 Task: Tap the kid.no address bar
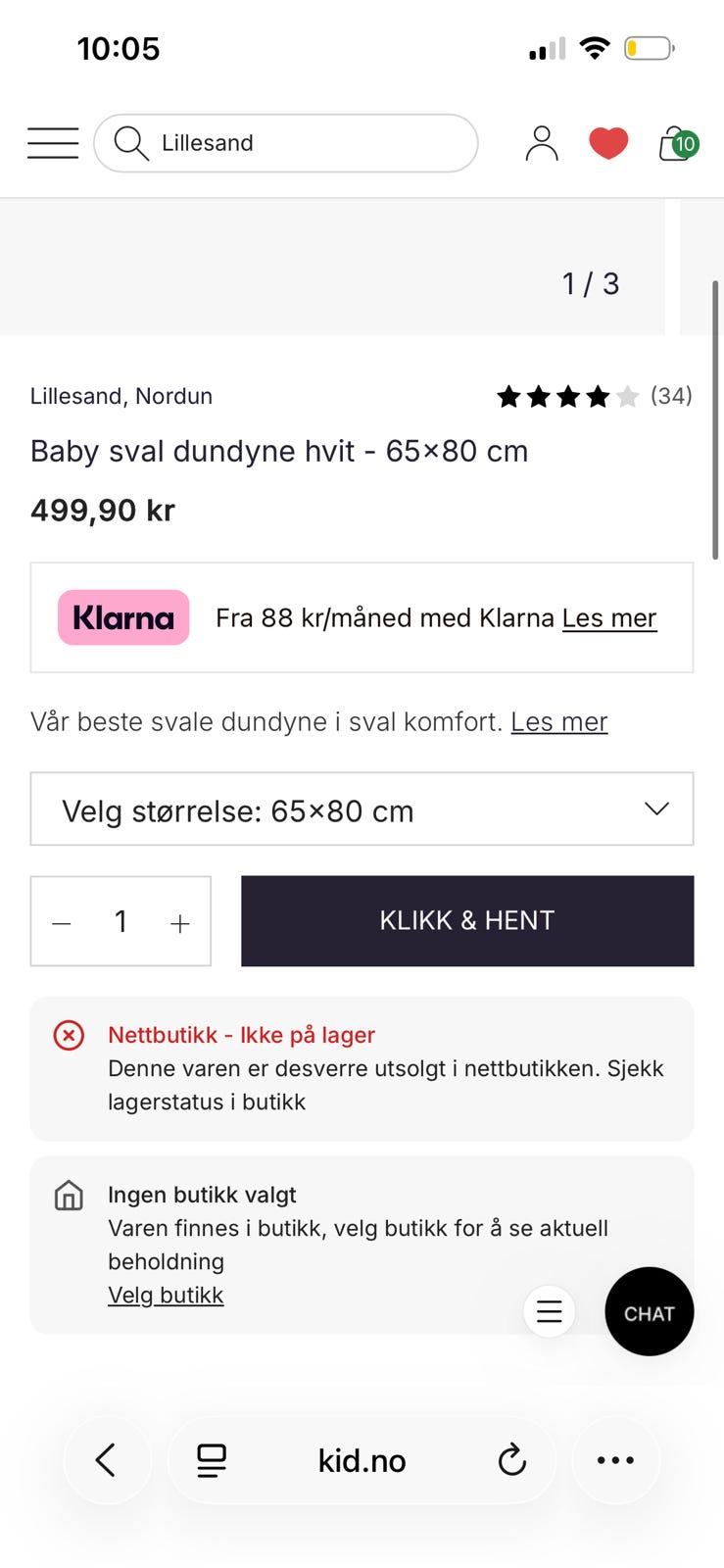[362, 1460]
